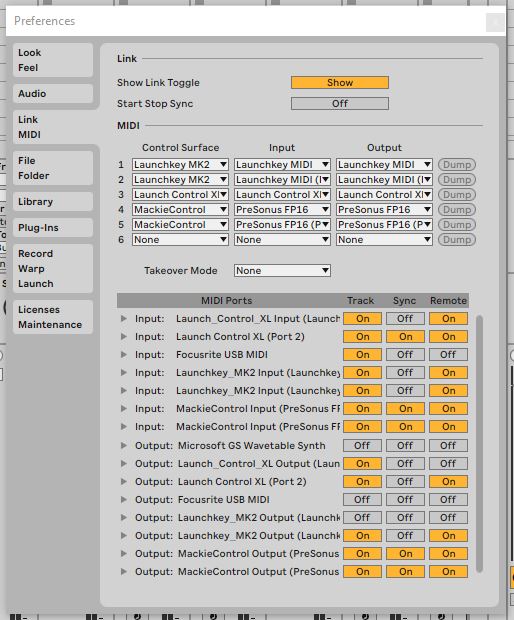Toggle Track on Input Launch Control XL (Port 2)
This screenshot has height=620, width=514.
363,337
